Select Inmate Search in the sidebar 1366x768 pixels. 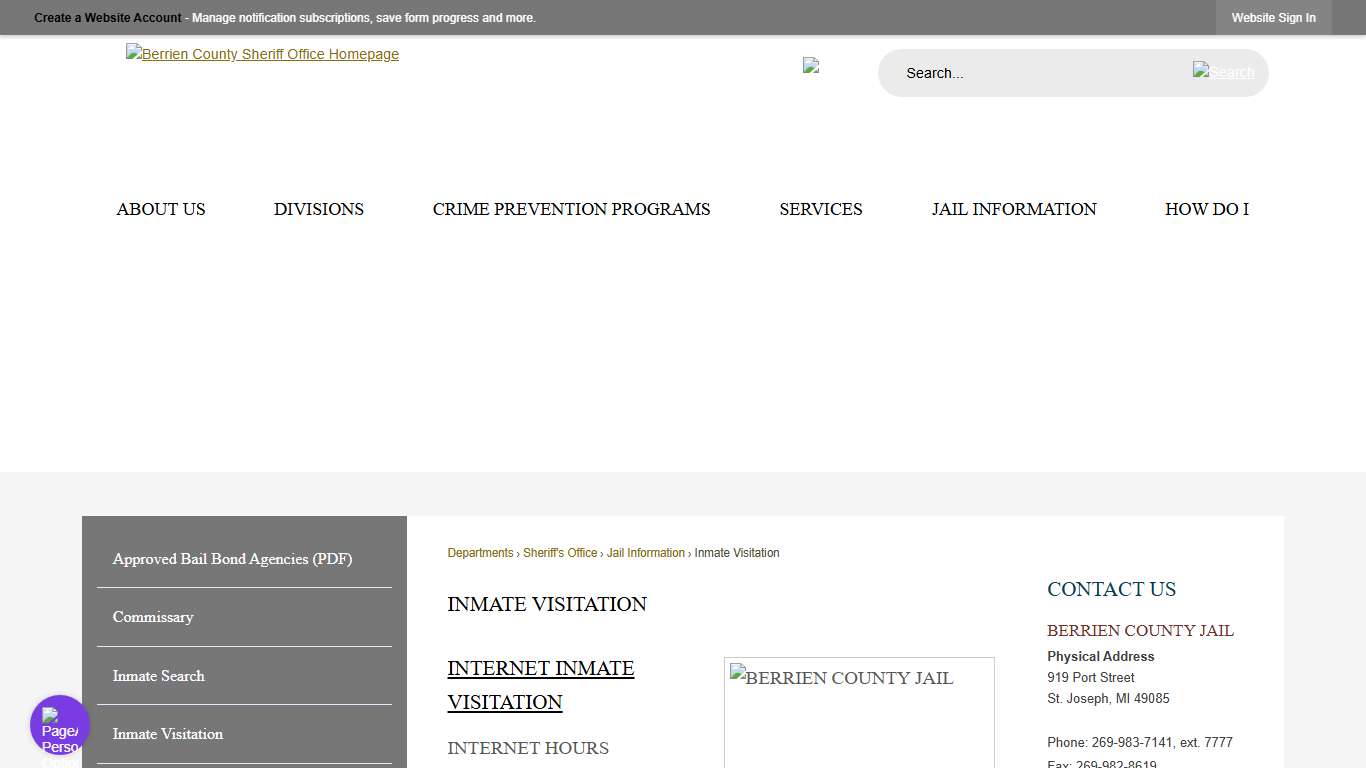tap(158, 676)
